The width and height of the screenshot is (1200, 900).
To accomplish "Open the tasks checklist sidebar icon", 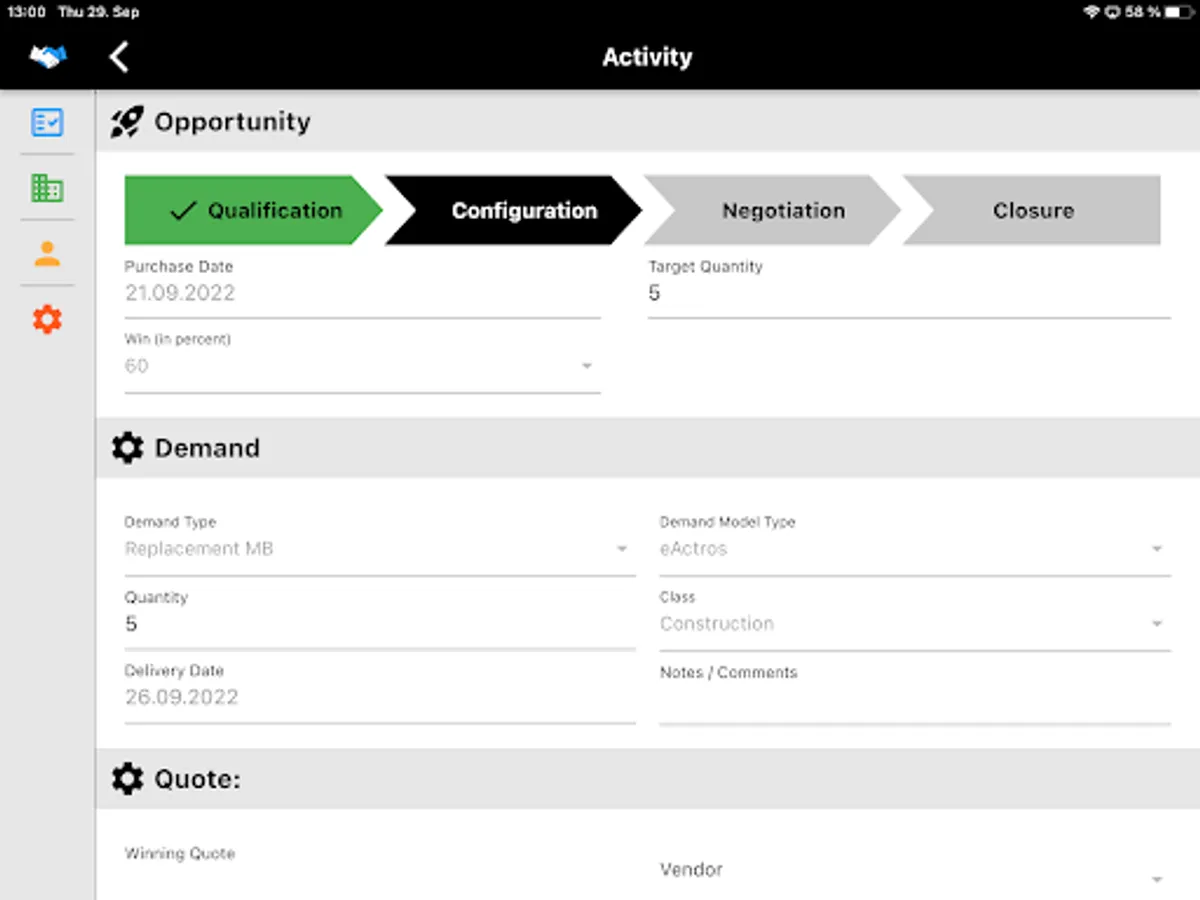I will pos(47,122).
